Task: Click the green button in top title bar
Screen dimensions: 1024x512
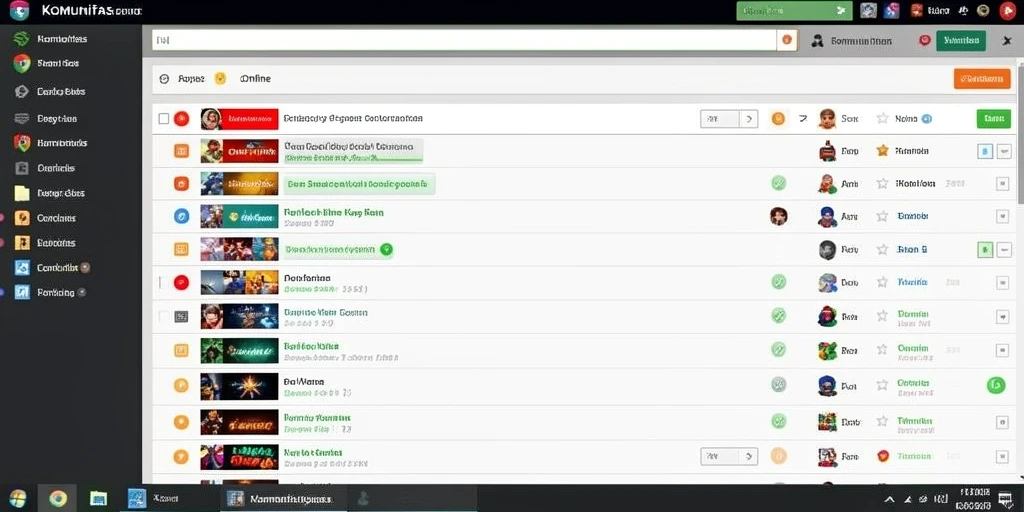Action: 794,10
